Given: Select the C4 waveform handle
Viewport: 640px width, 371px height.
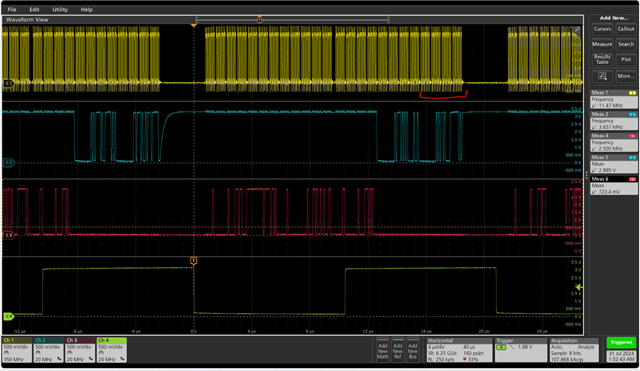Looking at the screenshot, I should 8,316.
